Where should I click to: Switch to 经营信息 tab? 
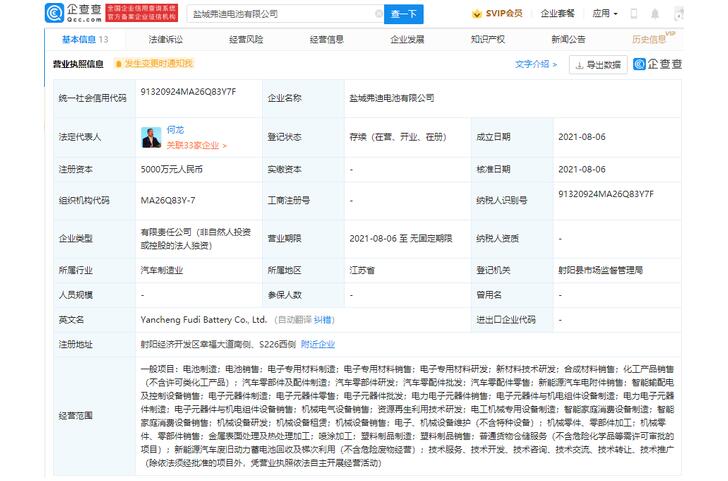(326, 39)
